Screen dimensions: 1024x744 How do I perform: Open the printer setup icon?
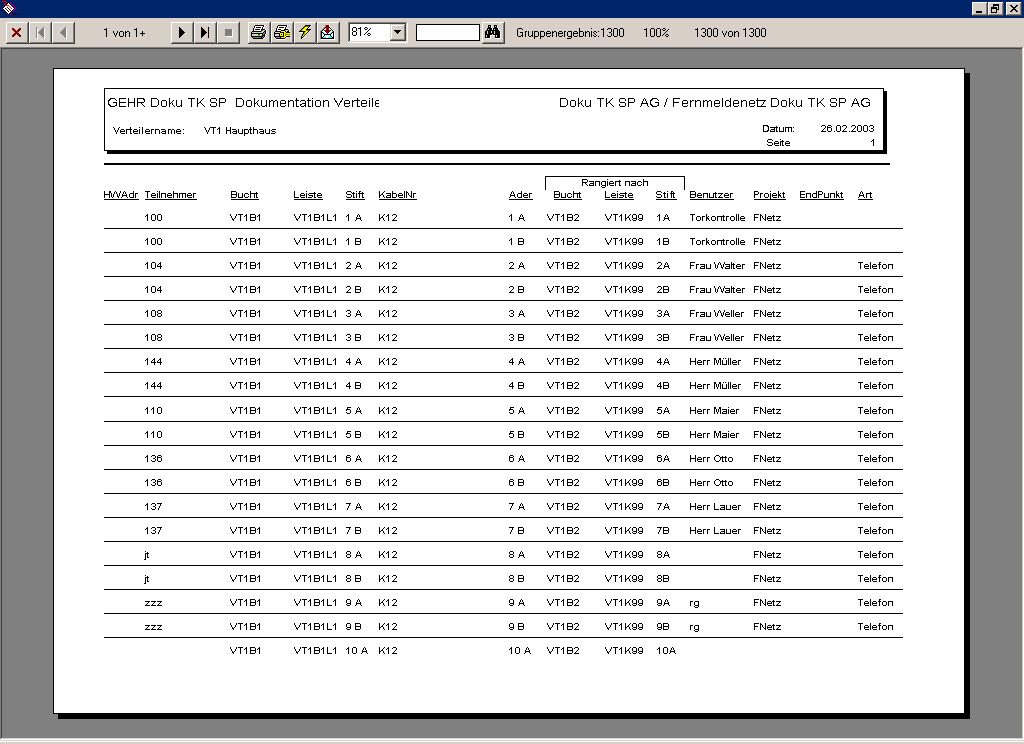282,32
